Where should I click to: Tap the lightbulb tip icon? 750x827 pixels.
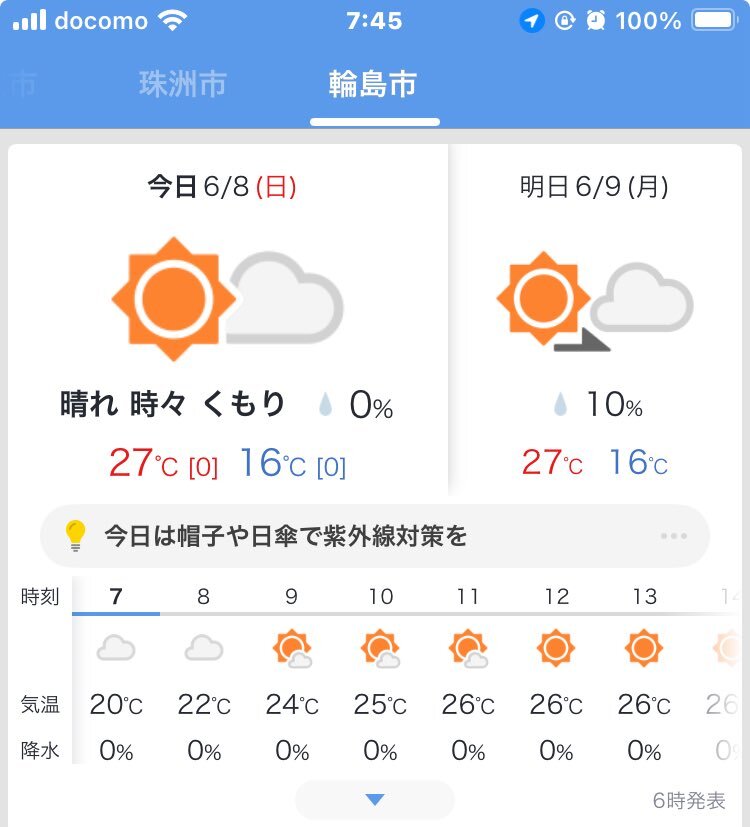(76, 536)
